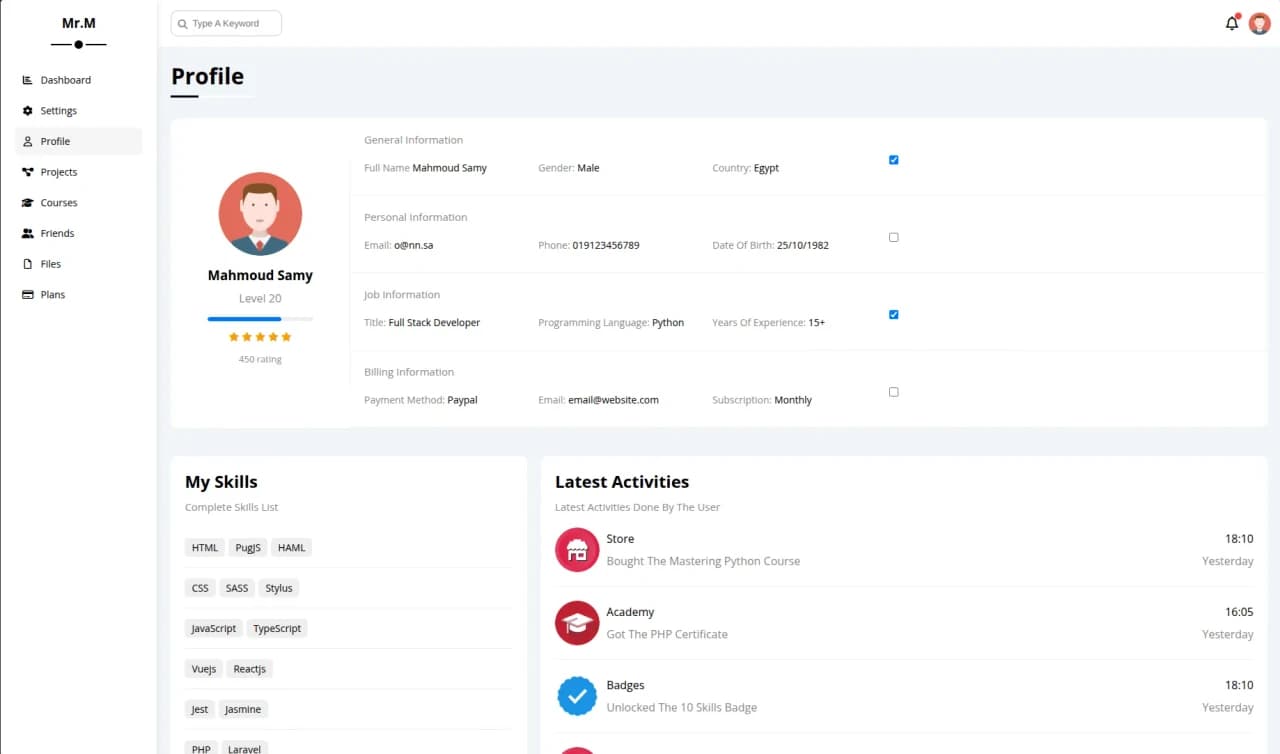Click the Stylus skill tag
Image resolution: width=1280 pixels, height=754 pixels.
[x=279, y=588]
